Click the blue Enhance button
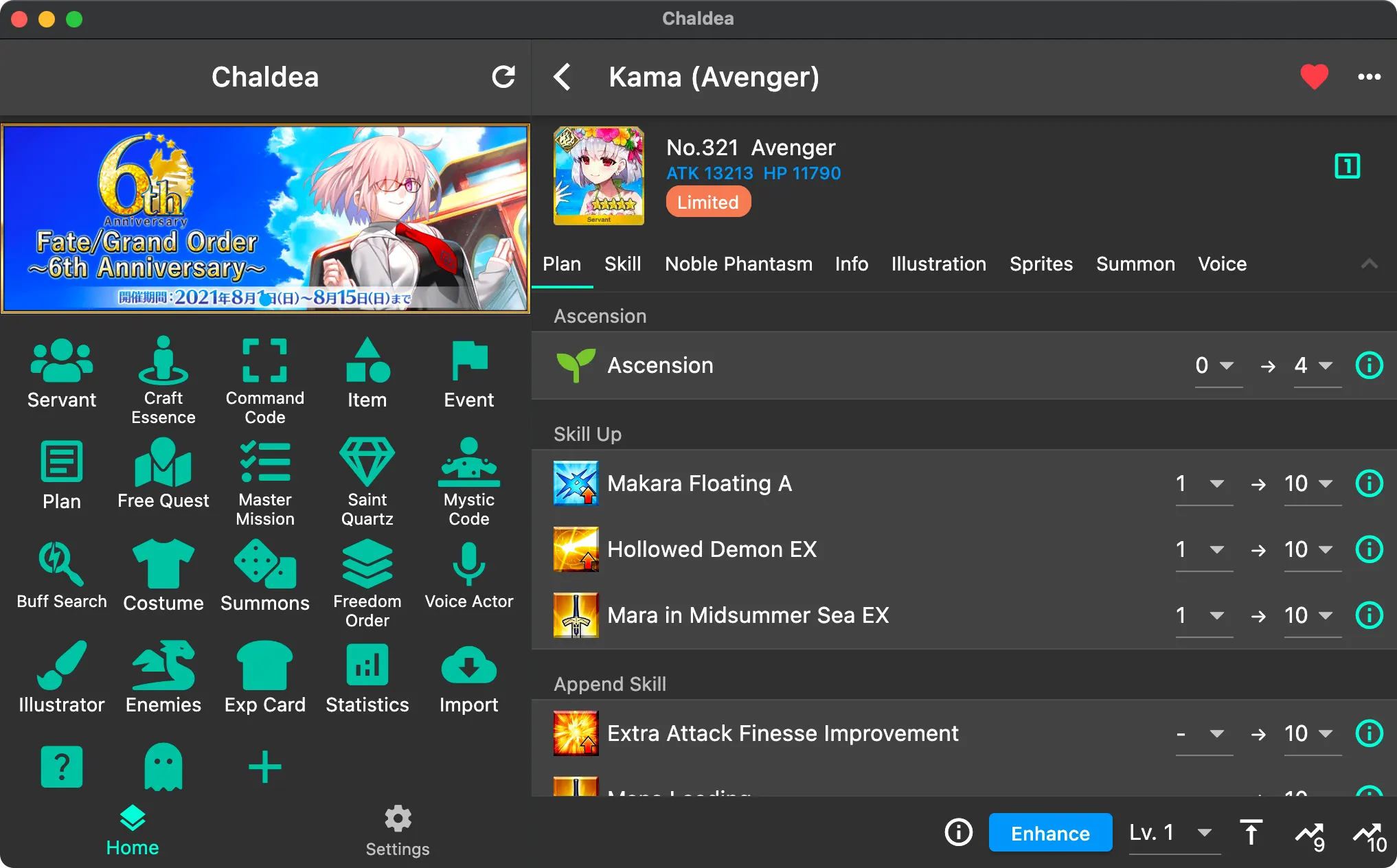The image size is (1397, 868). click(1049, 833)
